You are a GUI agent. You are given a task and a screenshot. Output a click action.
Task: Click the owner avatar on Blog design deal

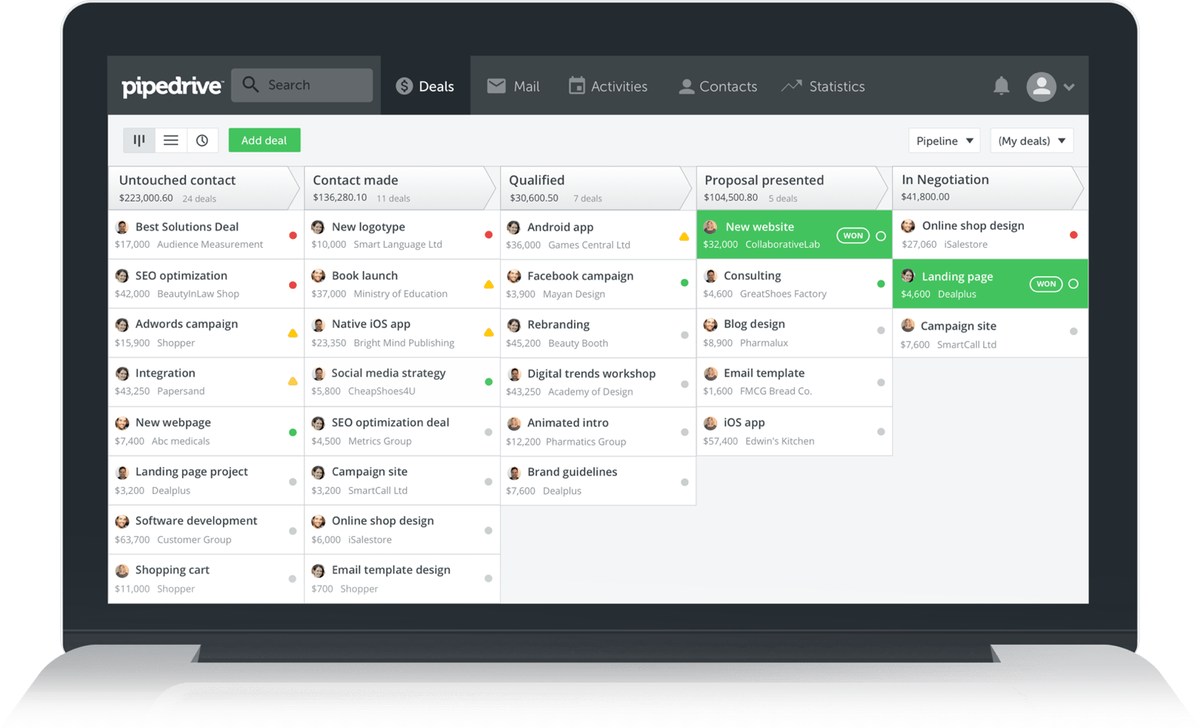(x=710, y=325)
